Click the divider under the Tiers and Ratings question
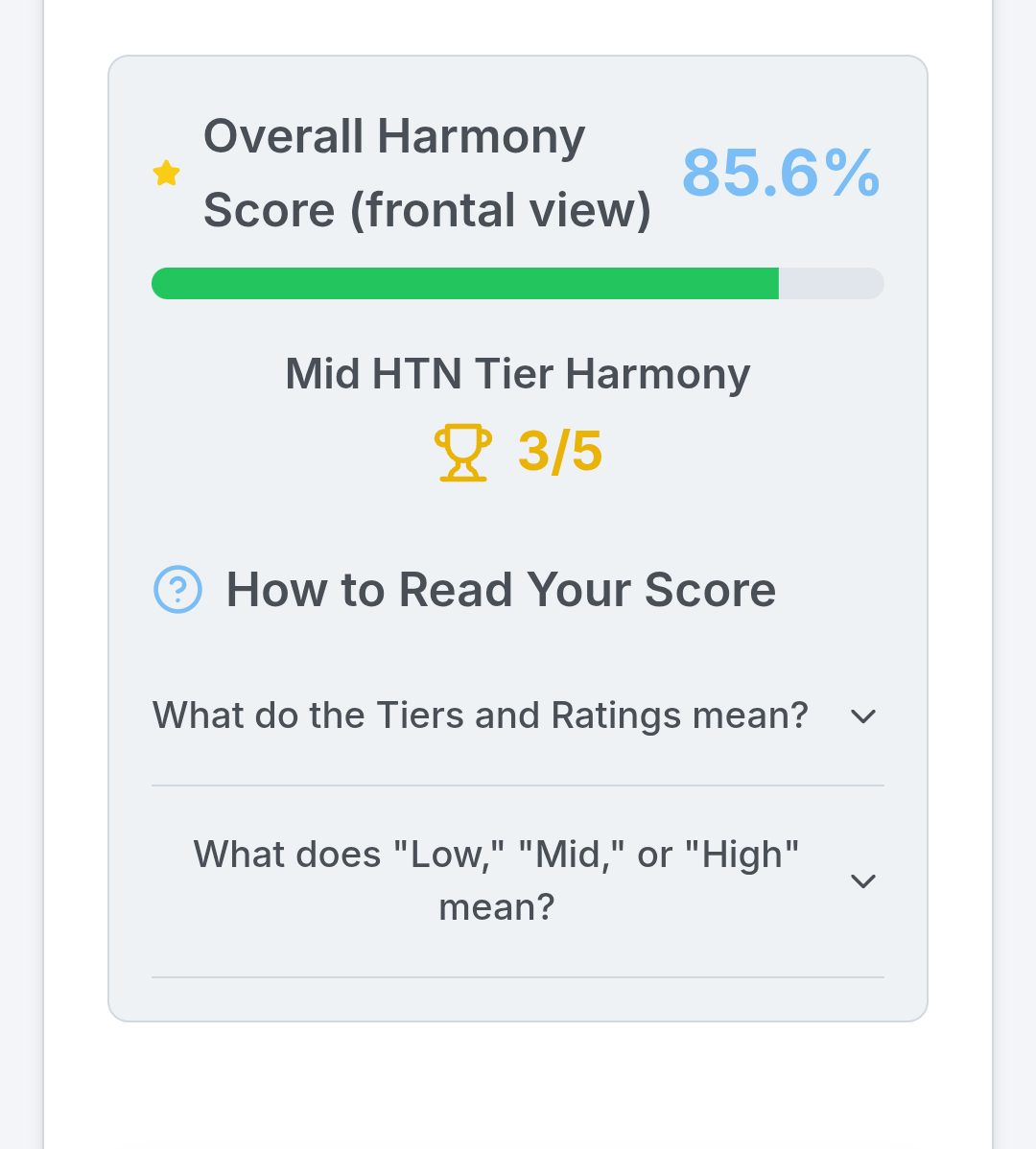 (518, 786)
